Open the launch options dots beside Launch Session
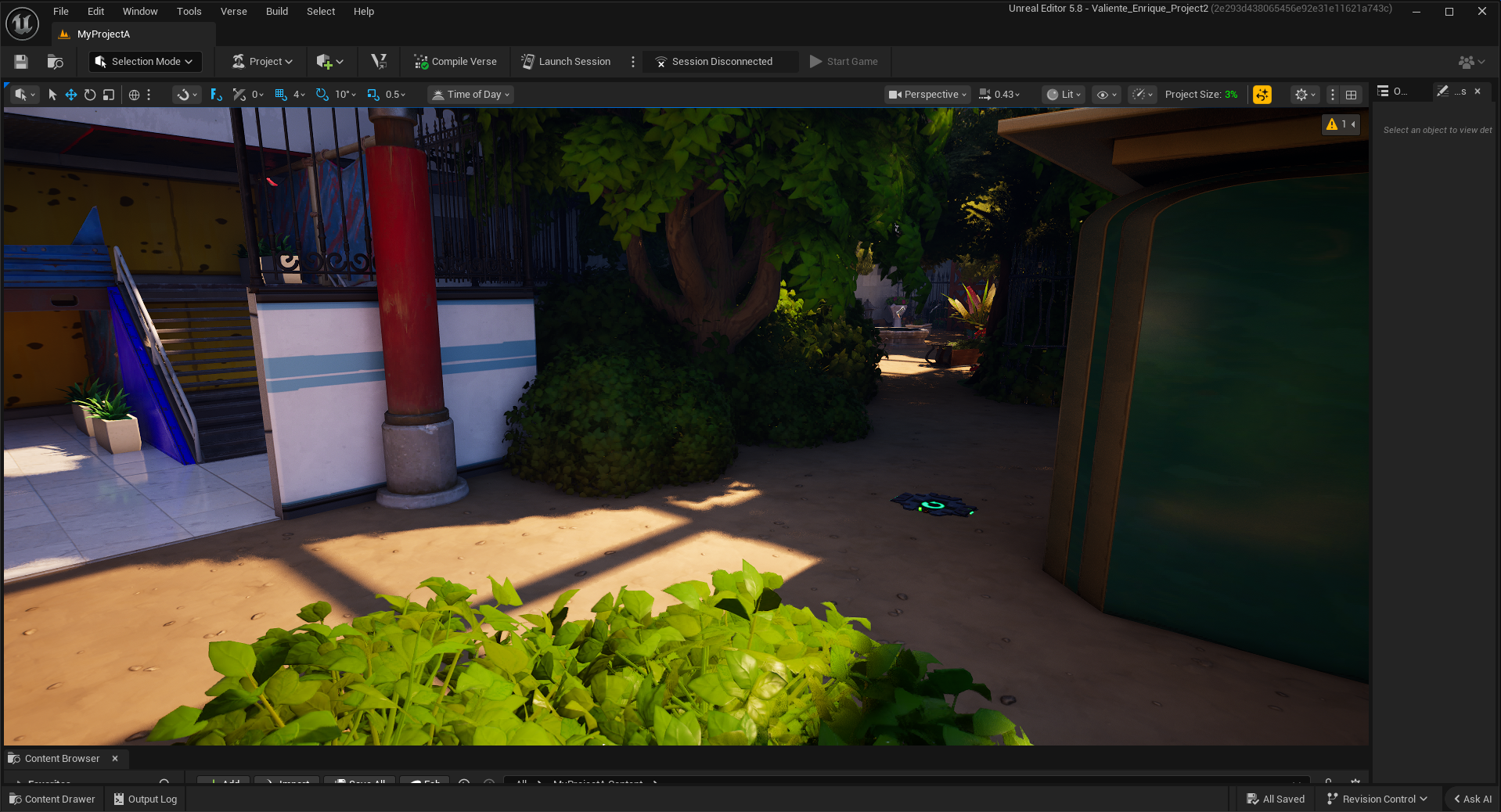The image size is (1501, 812). (x=633, y=62)
